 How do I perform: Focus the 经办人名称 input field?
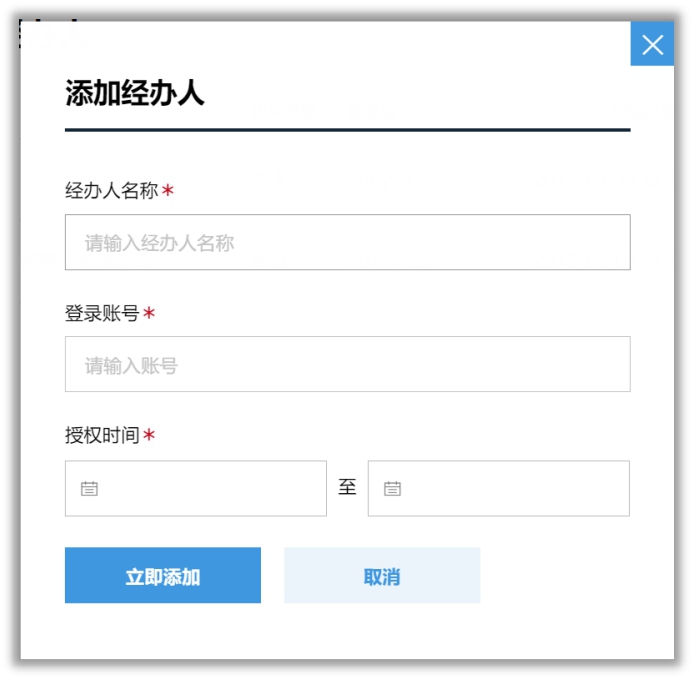[347, 242]
